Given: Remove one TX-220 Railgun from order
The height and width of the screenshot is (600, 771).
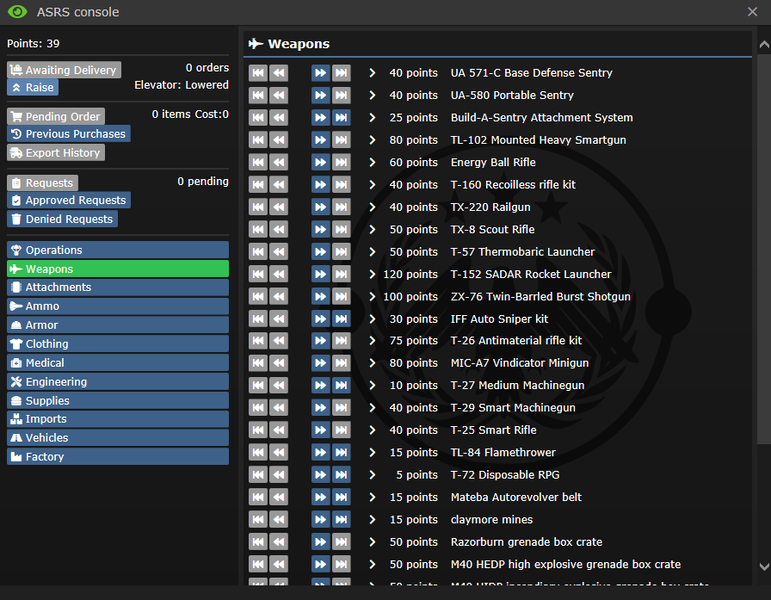Looking at the screenshot, I should point(278,207).
